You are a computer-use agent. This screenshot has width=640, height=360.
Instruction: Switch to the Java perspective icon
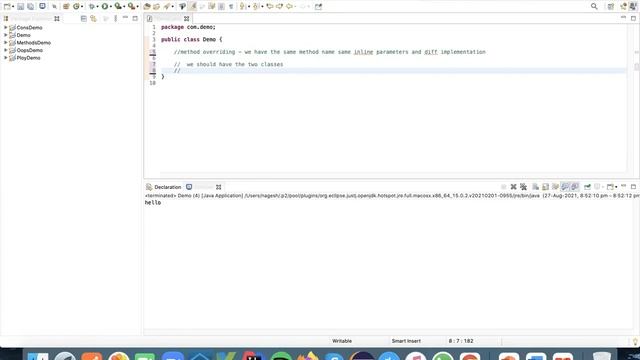[x=633, y=6]
